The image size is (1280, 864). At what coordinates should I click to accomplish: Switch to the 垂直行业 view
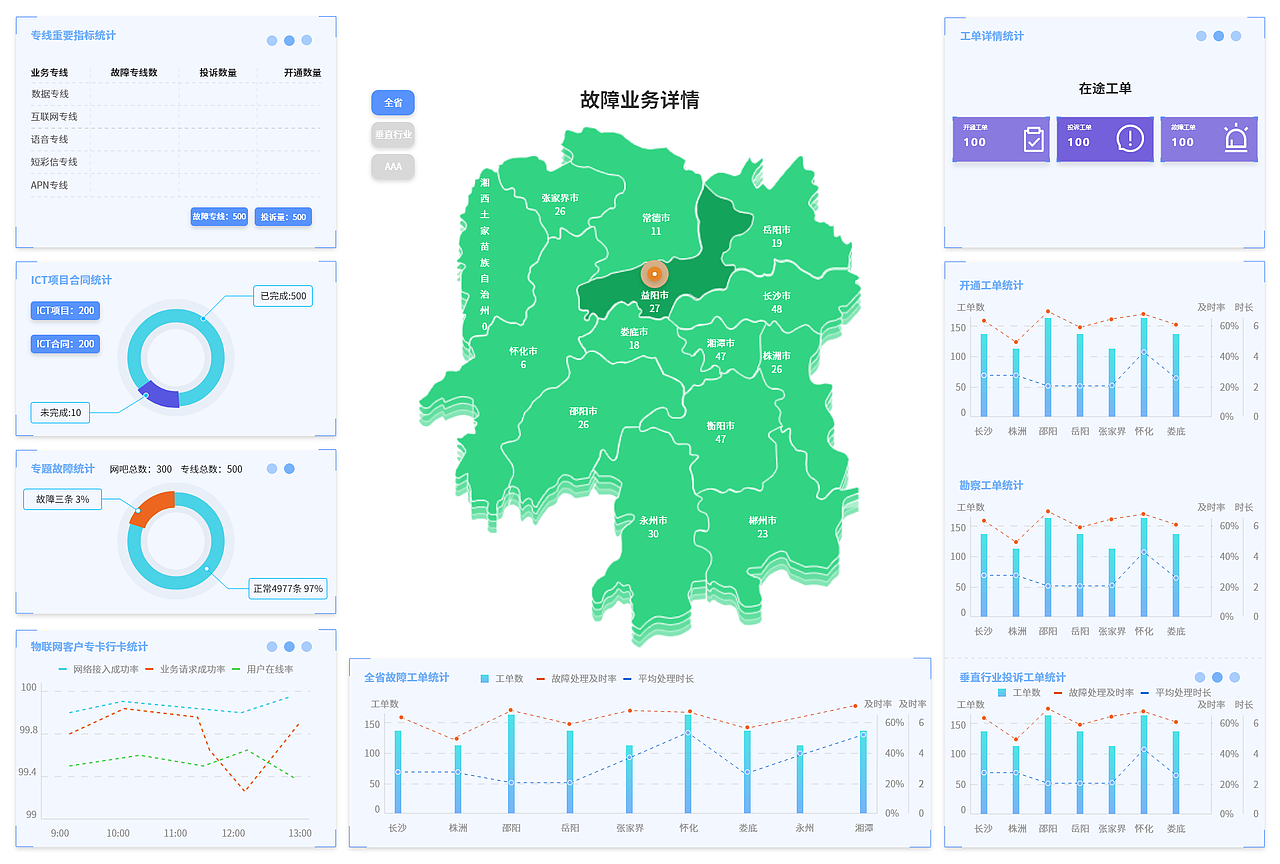click(392, 134)
